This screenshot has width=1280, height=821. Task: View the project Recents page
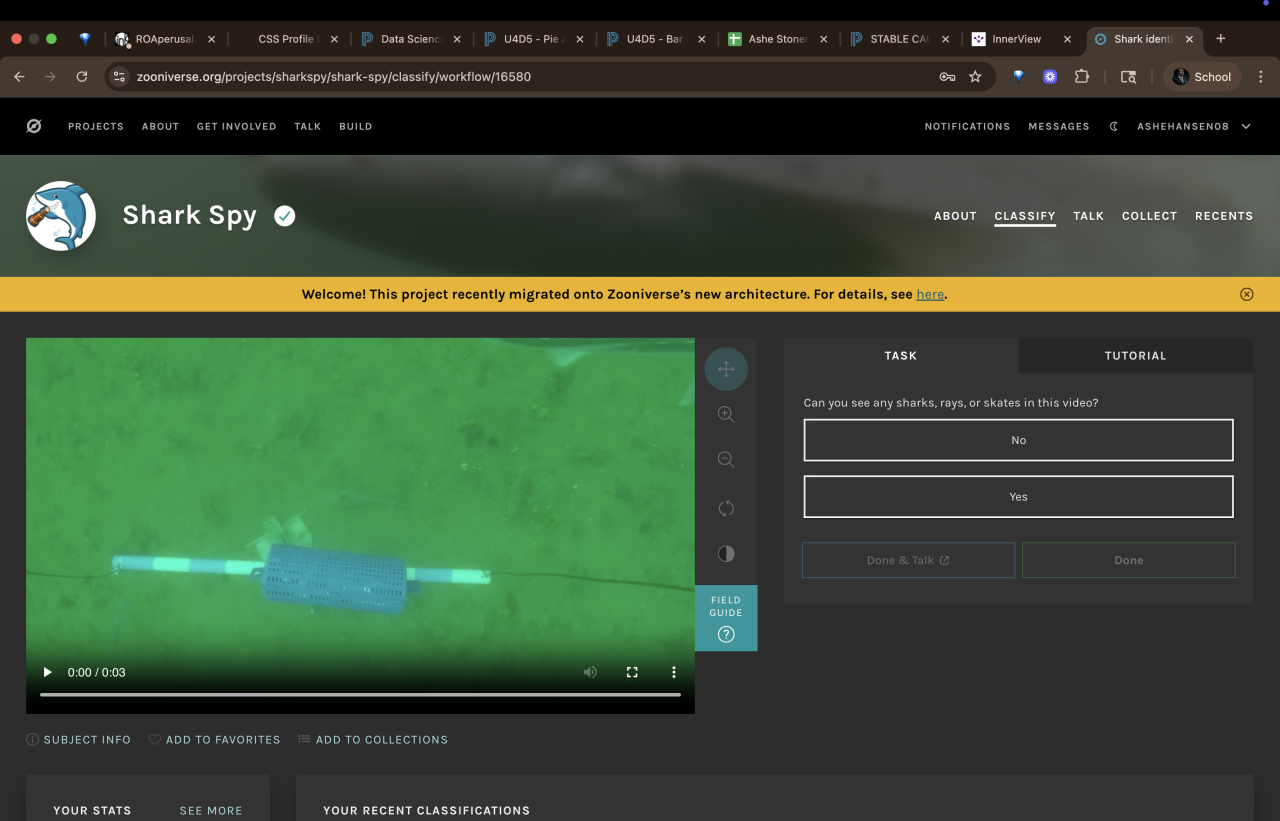tap(1224, 216)
